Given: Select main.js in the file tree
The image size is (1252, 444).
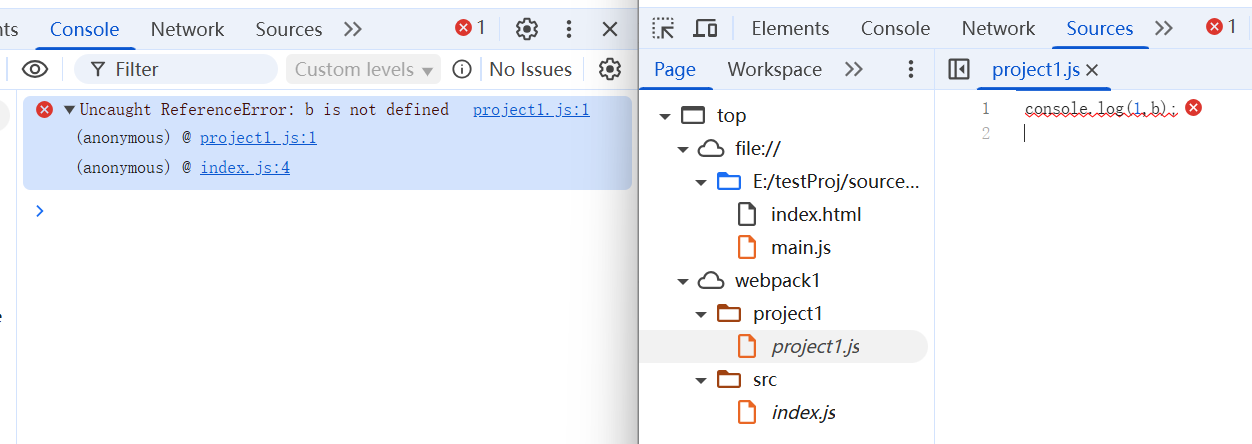Looking at the screenshot, I should (x=800, y=247).
